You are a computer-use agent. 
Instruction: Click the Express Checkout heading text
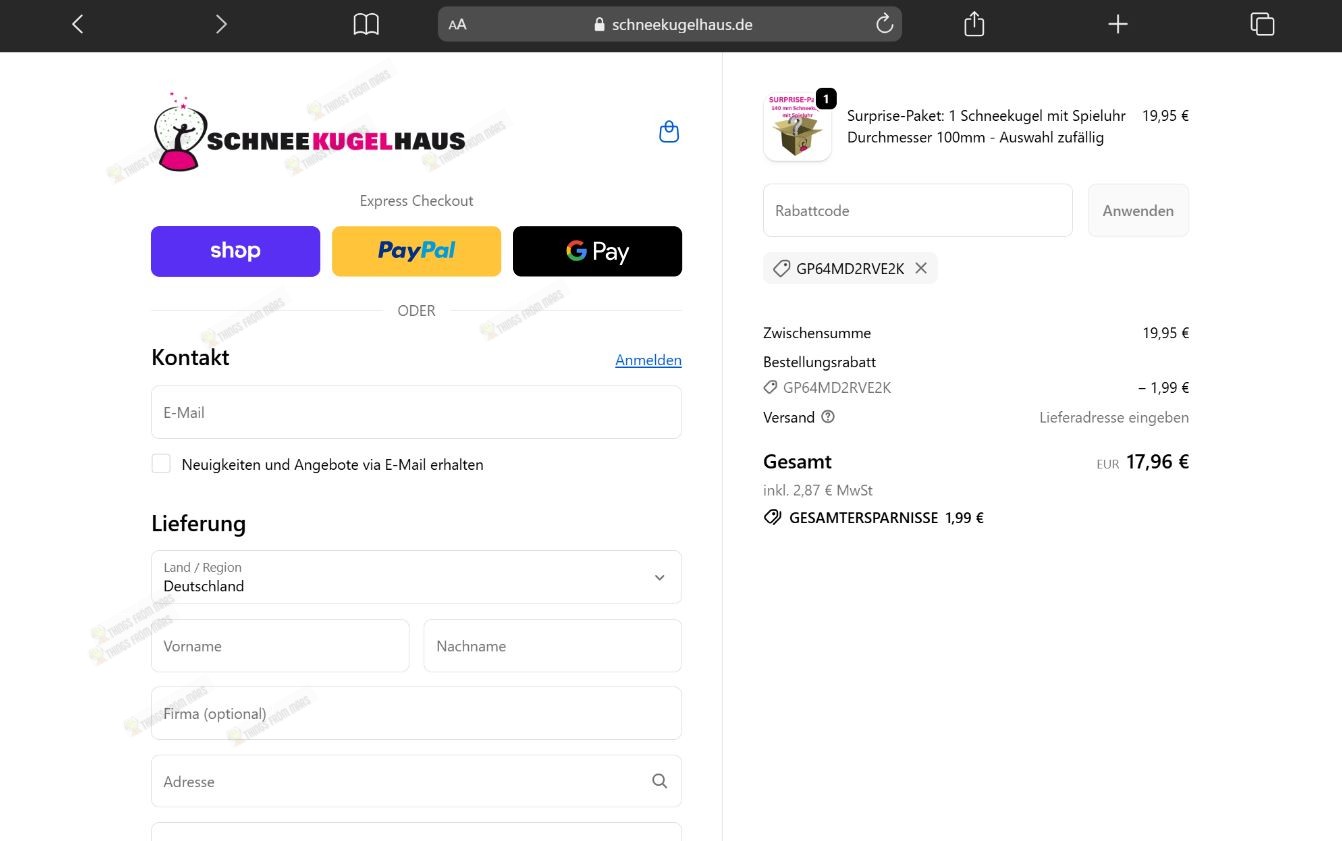tap(416, 201)
